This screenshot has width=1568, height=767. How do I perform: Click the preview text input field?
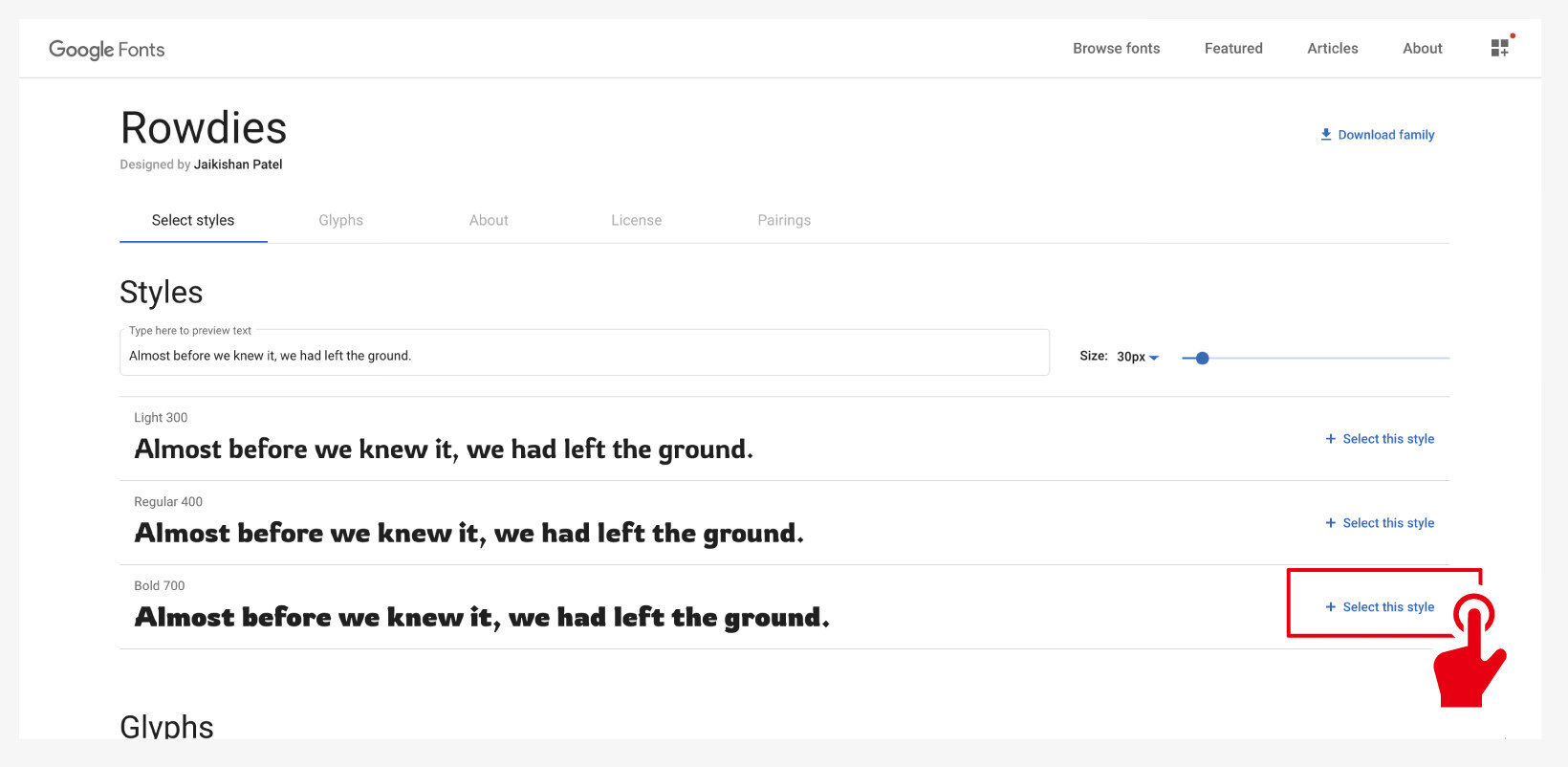(x=583, y=356)
